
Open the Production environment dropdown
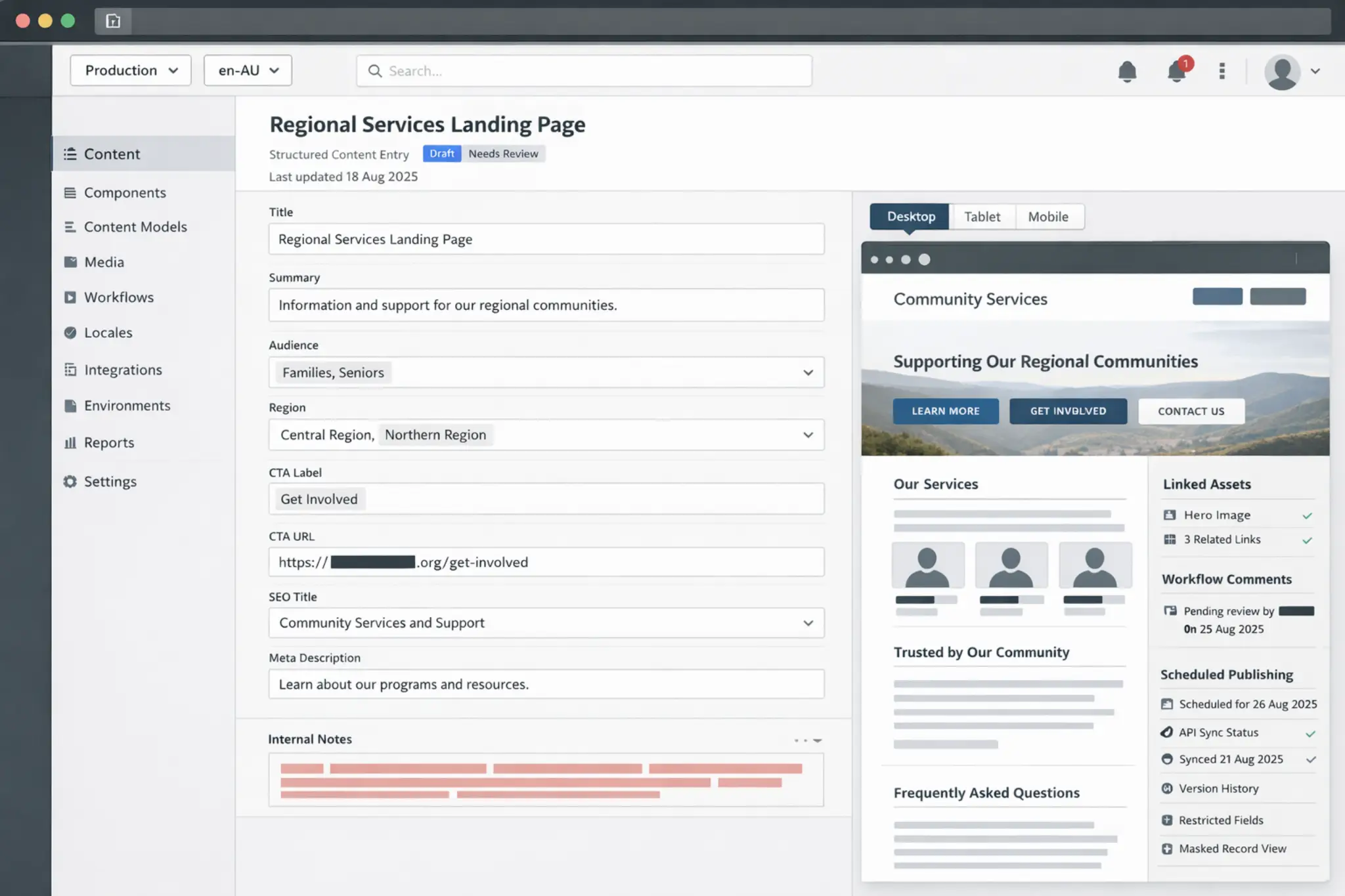131,70
